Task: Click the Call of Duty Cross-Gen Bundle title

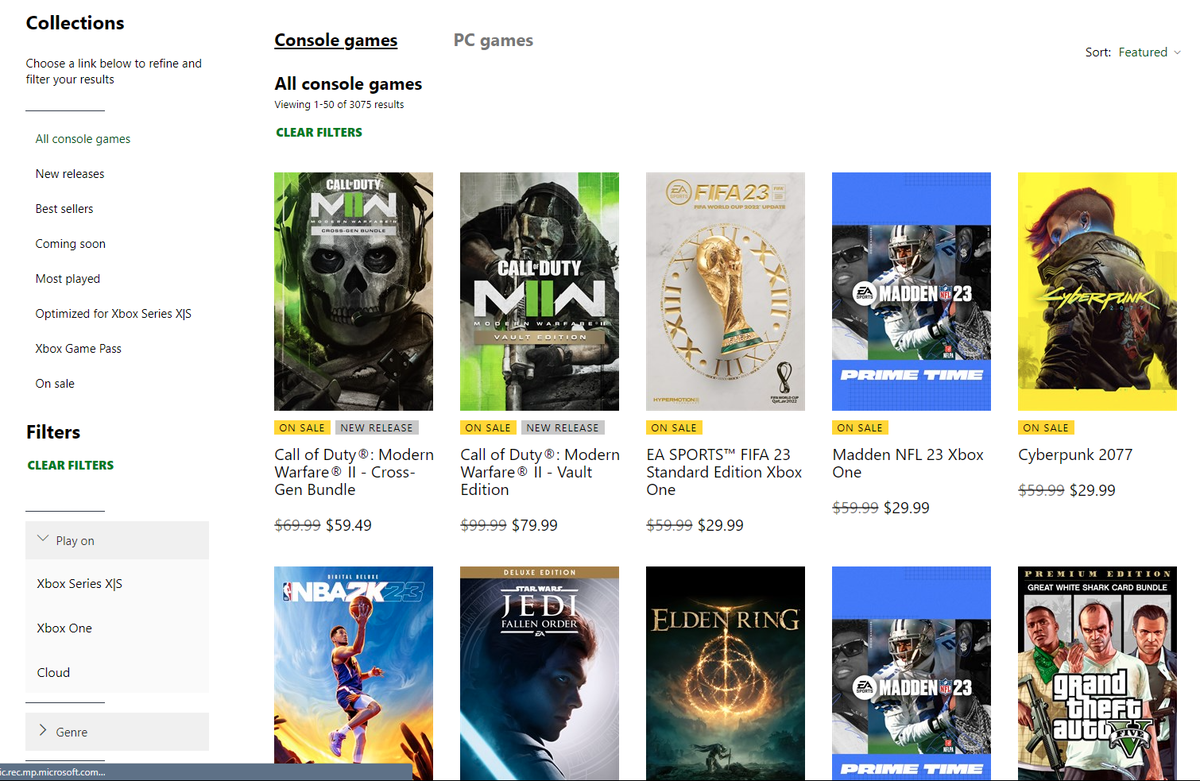Action: (x=354, y=472)
